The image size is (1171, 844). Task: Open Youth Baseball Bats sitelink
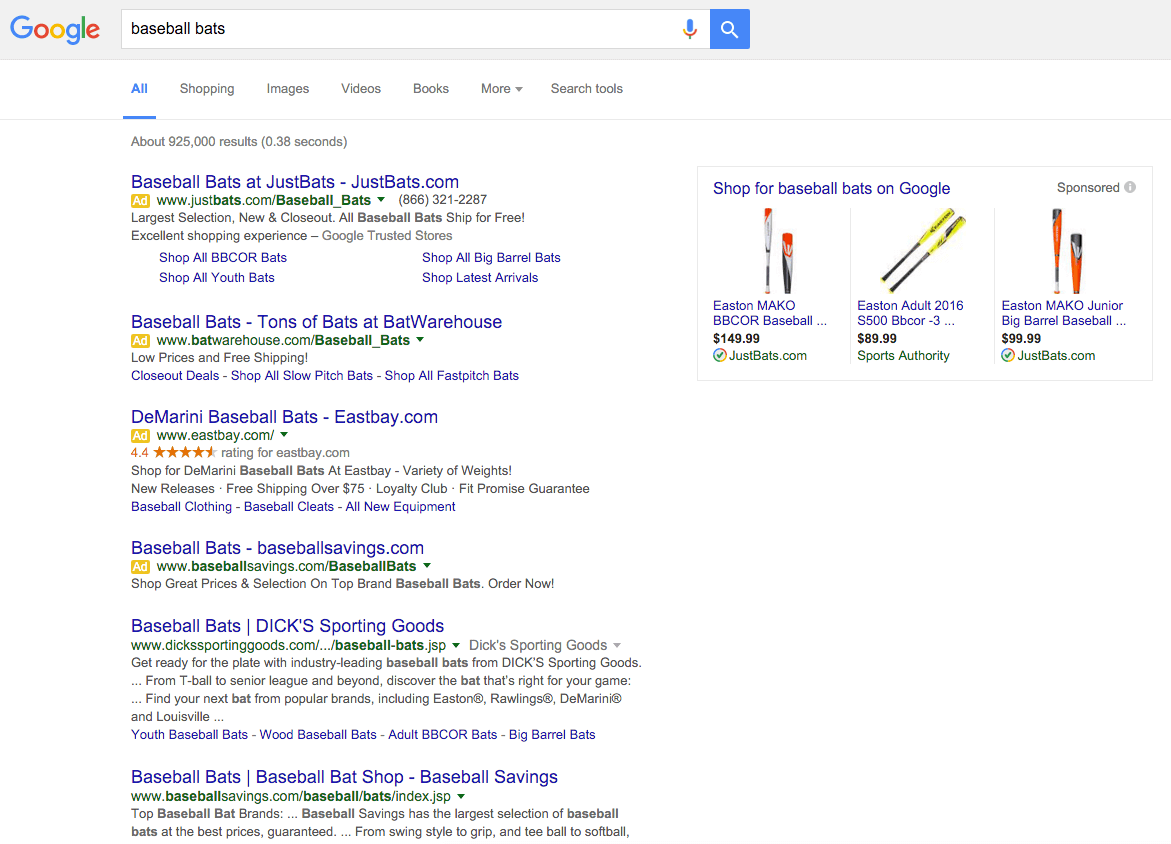click(189, 735)
